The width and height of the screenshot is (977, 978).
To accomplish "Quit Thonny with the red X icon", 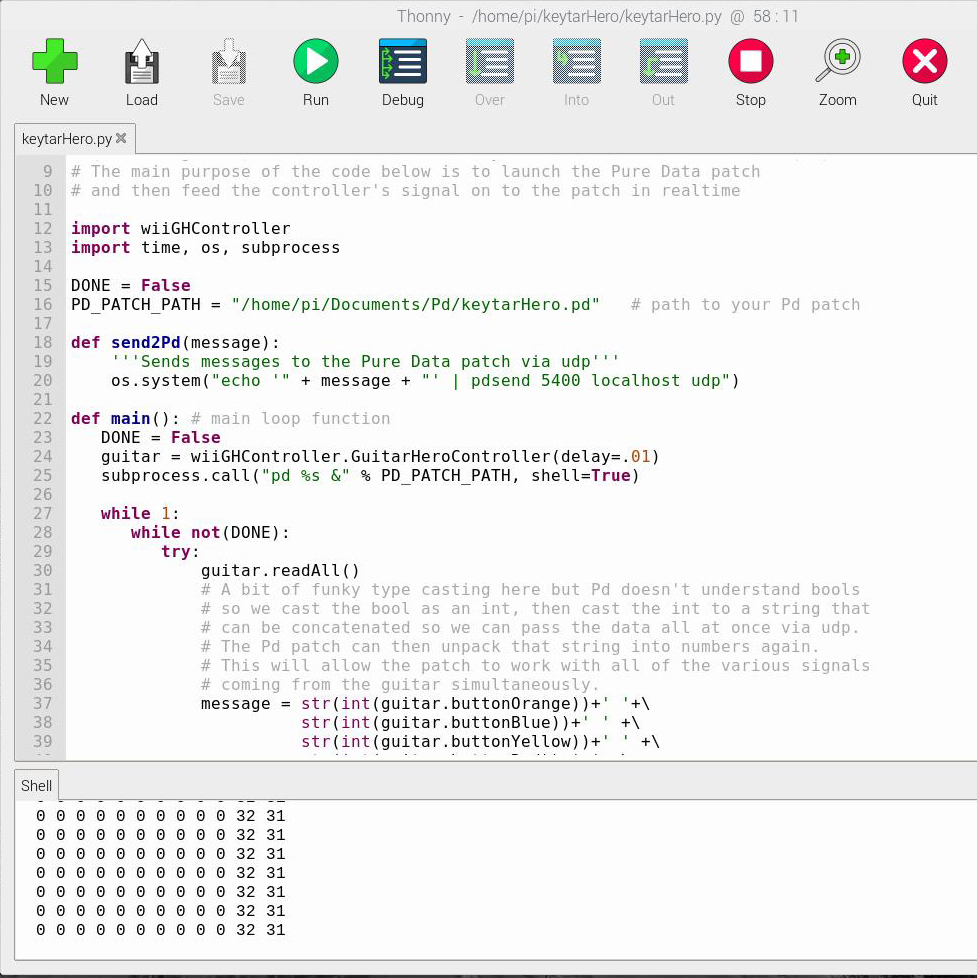I will 925,61.
